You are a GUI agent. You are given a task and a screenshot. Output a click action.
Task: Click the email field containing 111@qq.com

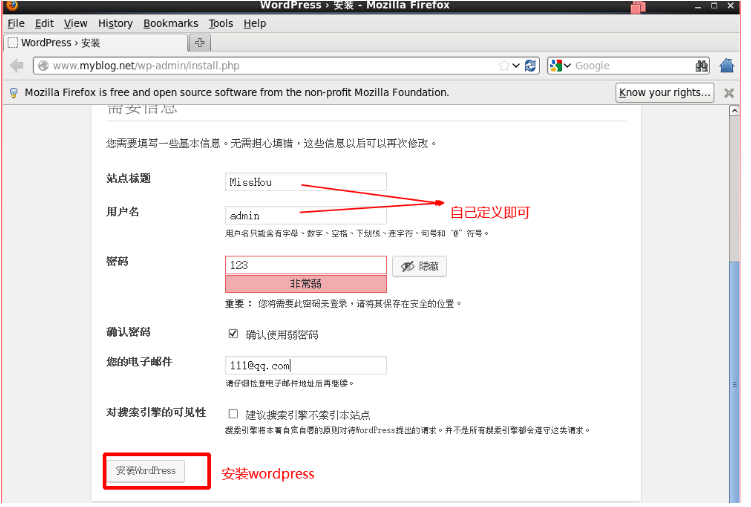(x=306, y=365)
